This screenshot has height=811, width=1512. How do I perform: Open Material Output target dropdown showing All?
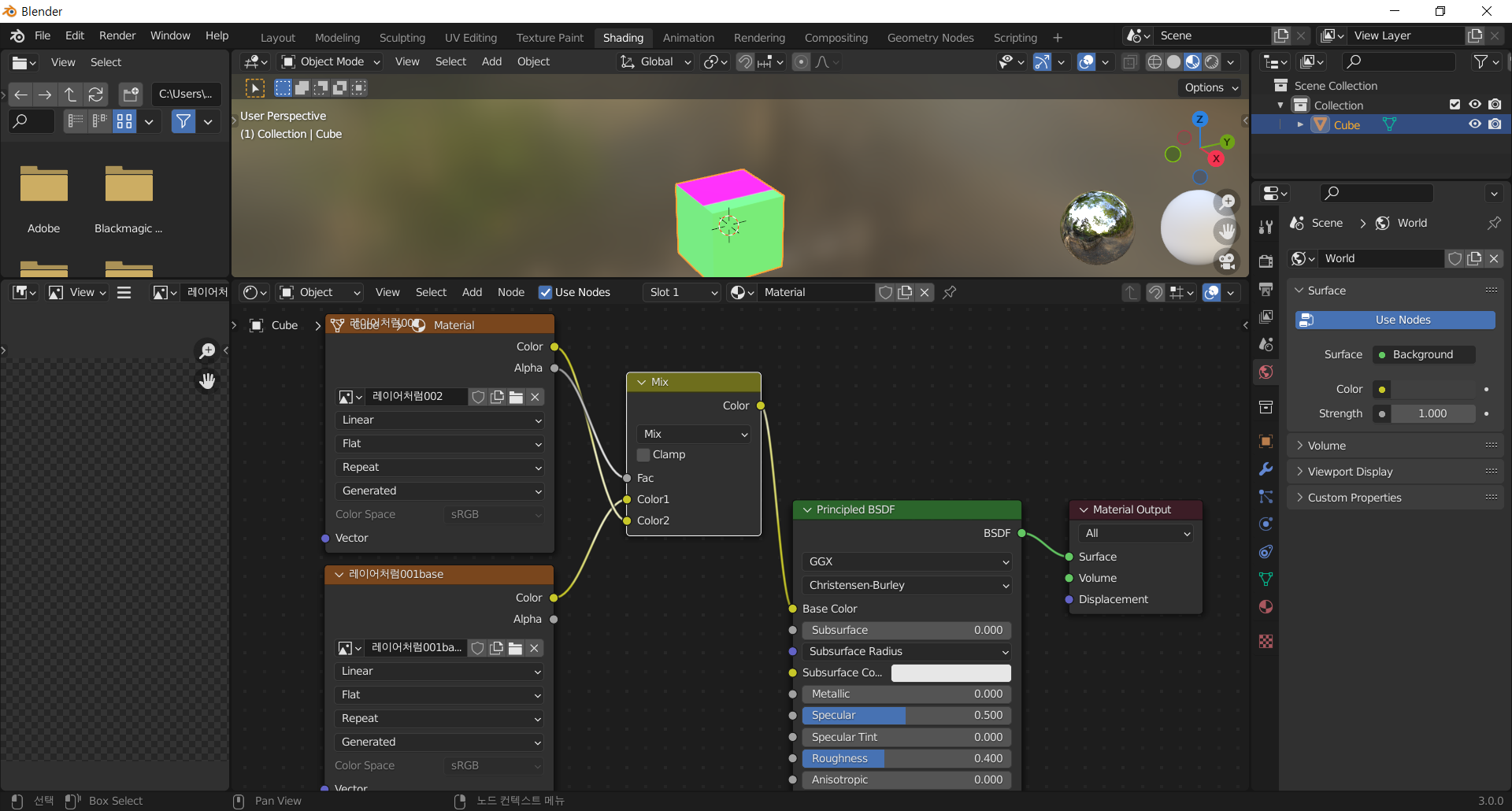point(1135,533)
